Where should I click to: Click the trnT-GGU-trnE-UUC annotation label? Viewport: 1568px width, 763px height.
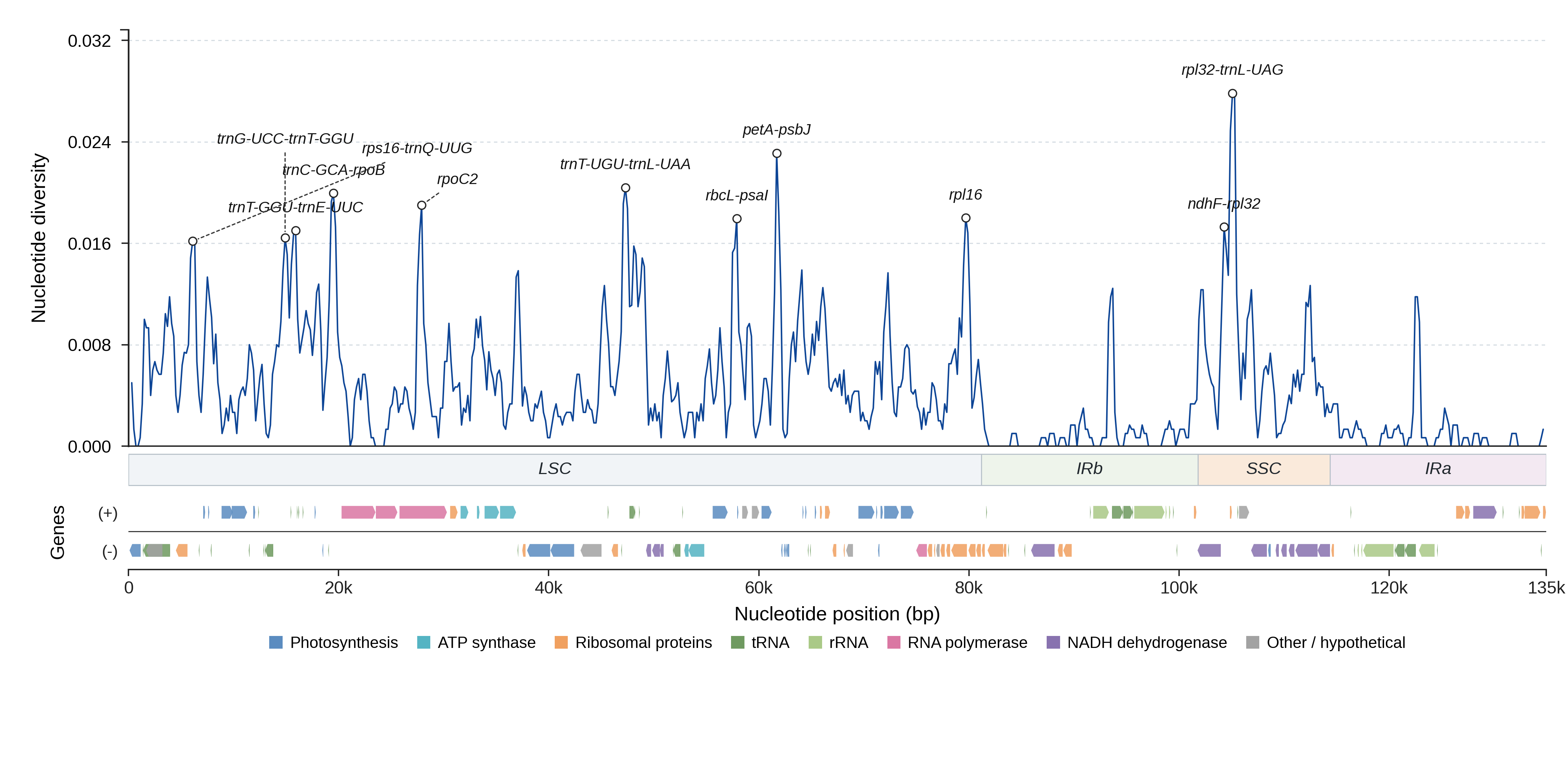tap(295, 207)
